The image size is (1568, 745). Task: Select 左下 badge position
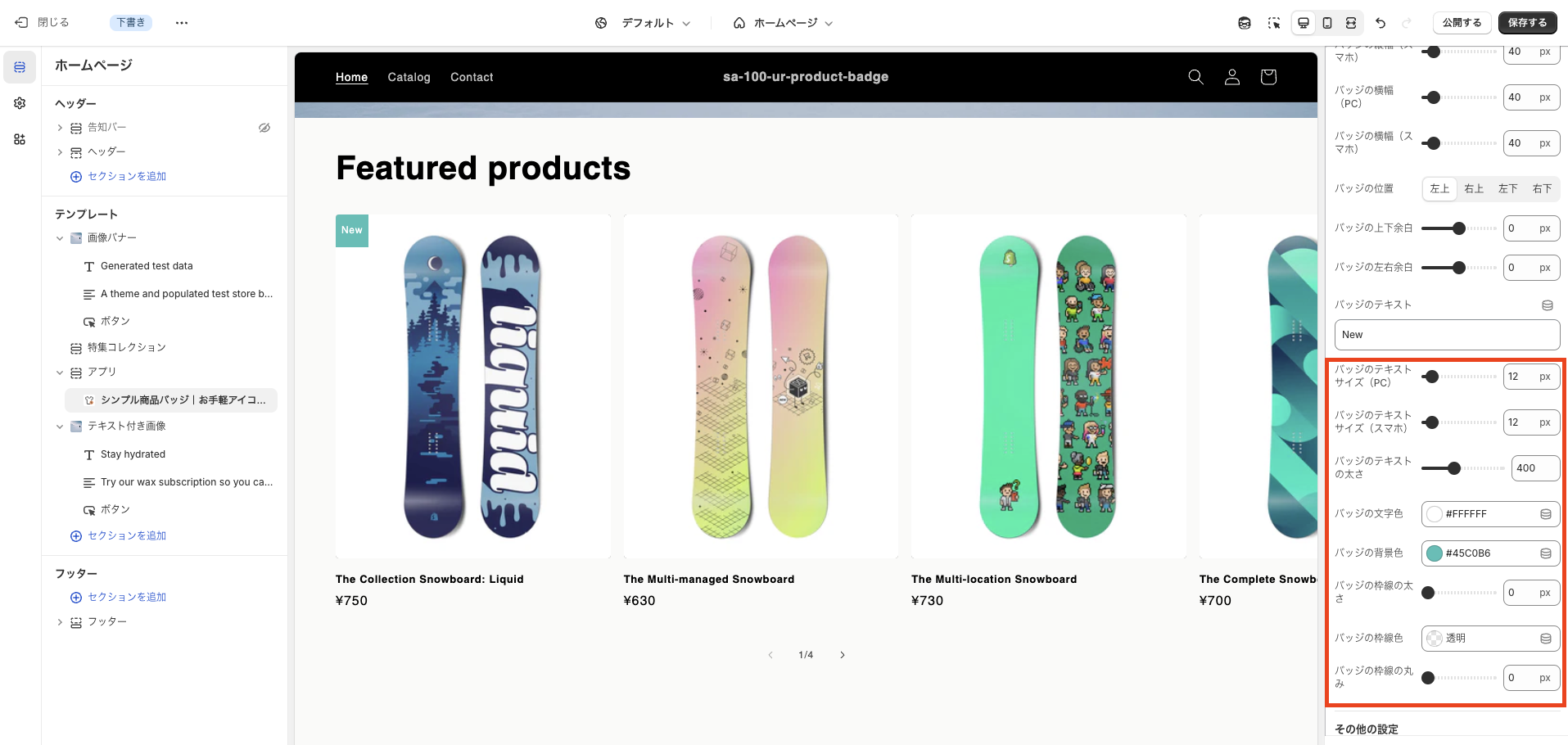pos(1507,189)
